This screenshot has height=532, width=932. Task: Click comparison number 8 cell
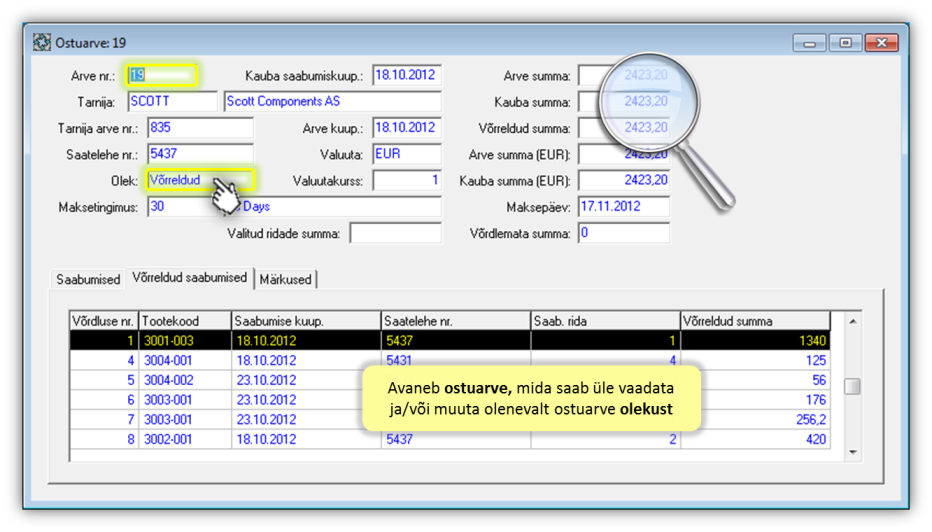click(x=103, y=439)
